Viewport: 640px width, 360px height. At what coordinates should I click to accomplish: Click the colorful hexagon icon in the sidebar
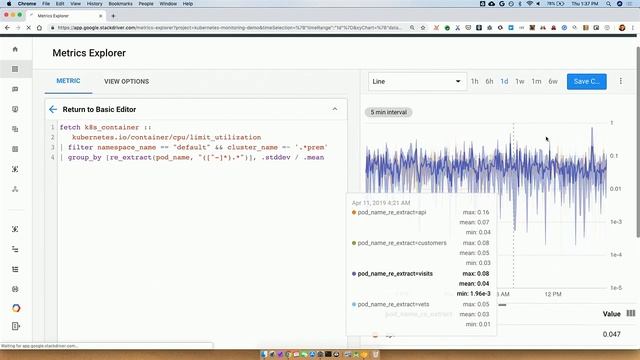point(16,308)
